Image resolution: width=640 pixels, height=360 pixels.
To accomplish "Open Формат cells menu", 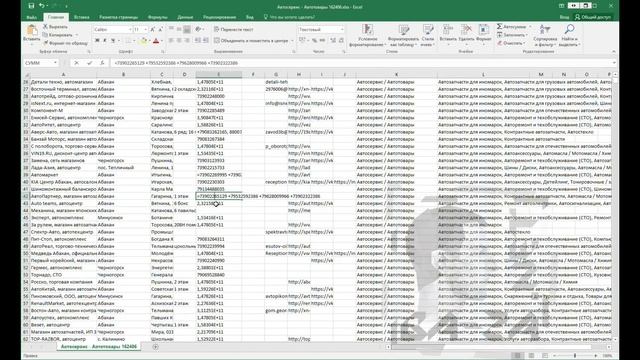I will click(484, 35).
